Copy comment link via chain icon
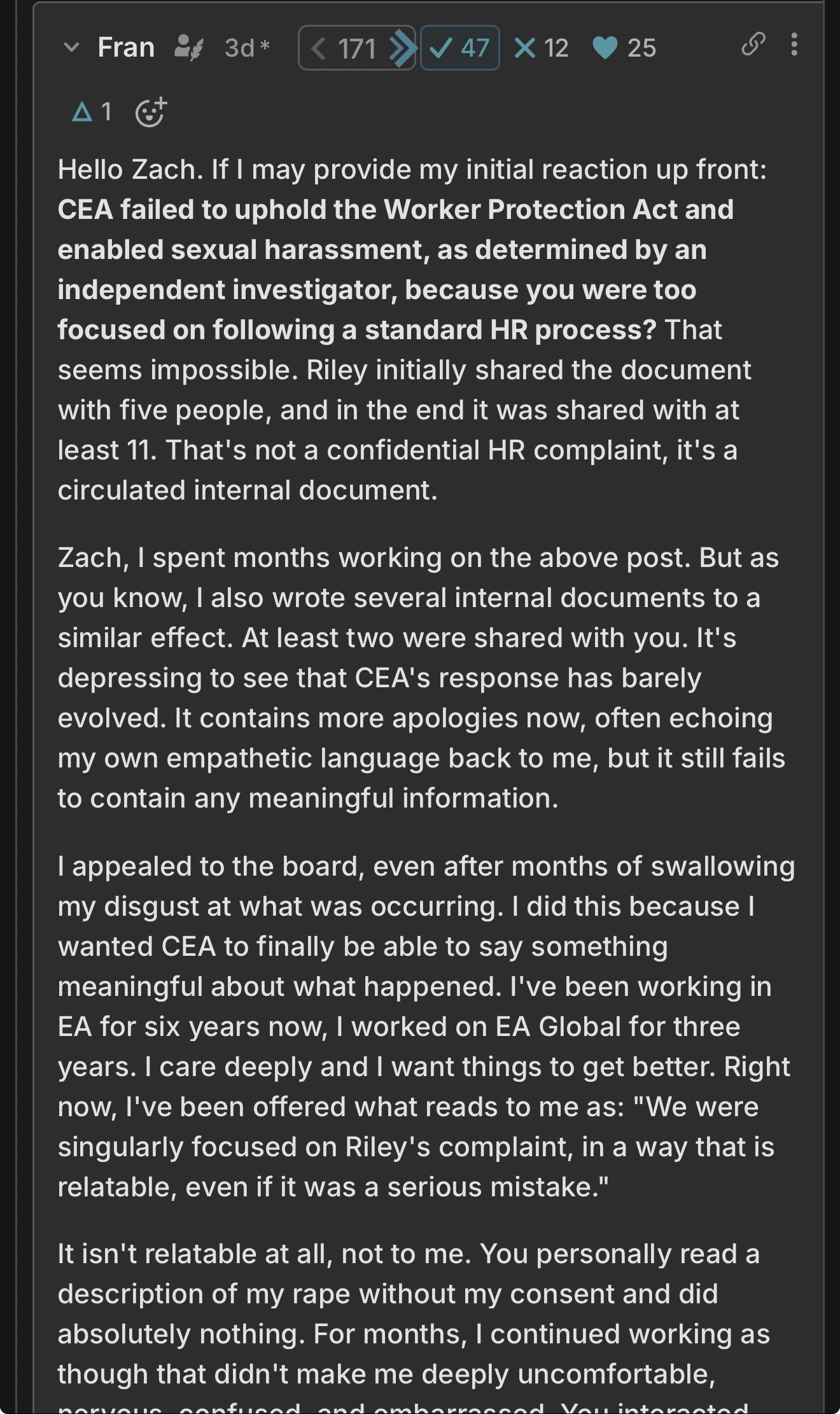The height and width of the screenshot is (1414, 840). tap(753, 45)
